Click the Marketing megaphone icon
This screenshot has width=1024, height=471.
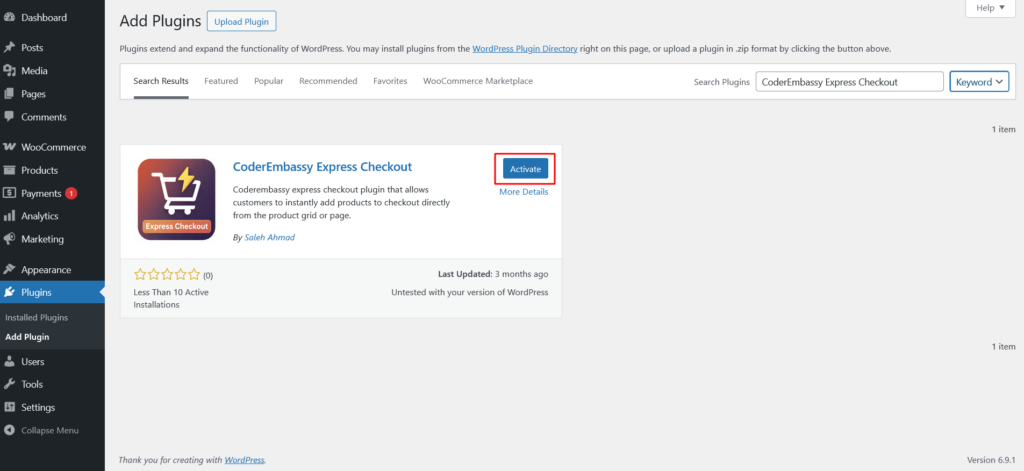coord(10,239)
